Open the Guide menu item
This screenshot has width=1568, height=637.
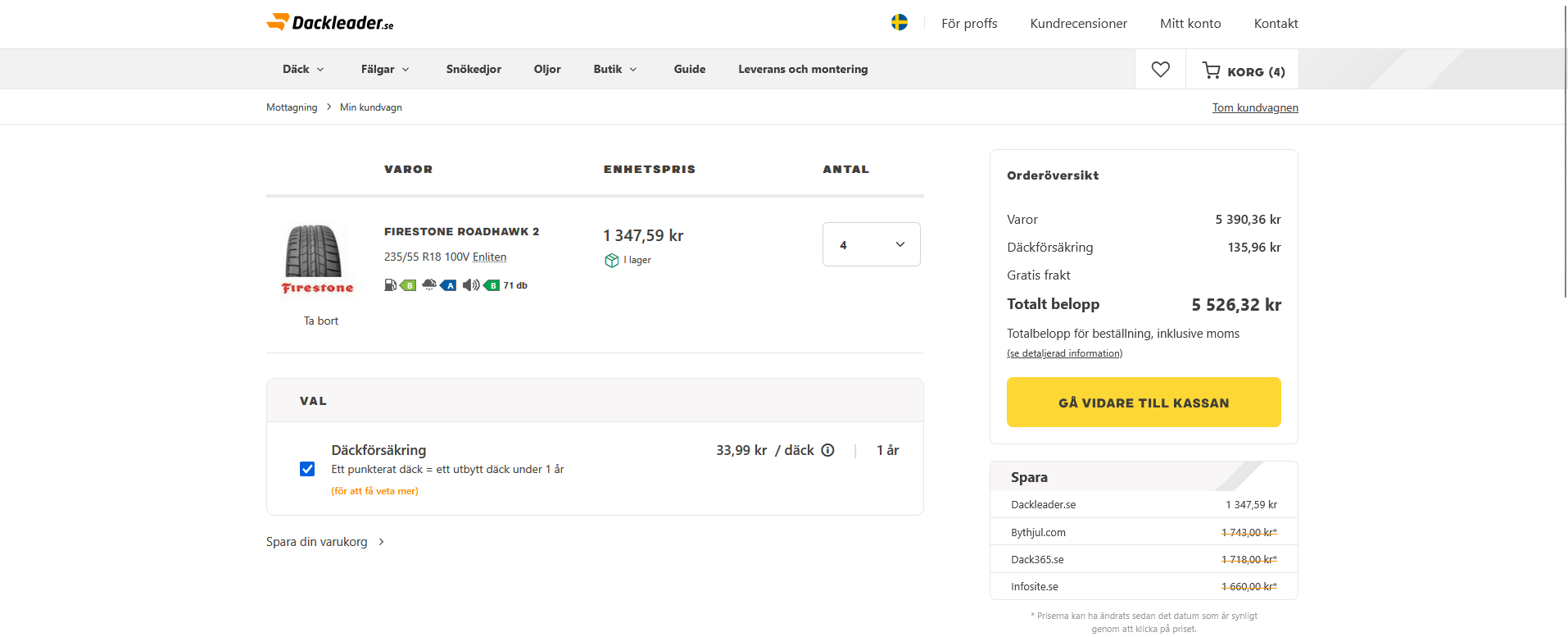point(690,70)
